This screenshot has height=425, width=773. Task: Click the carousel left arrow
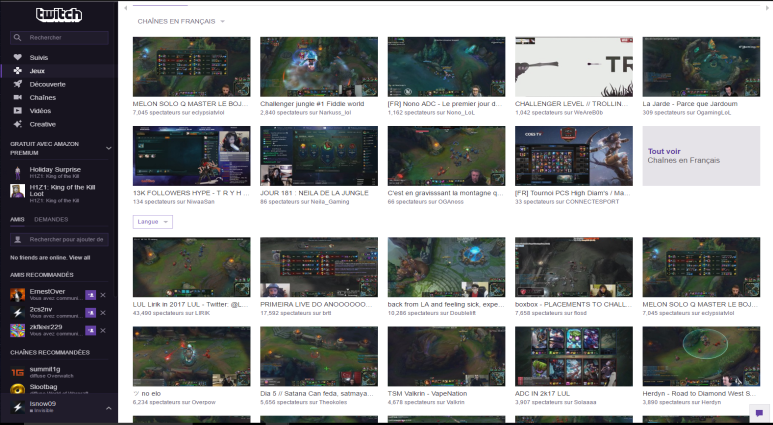(126, 7)
